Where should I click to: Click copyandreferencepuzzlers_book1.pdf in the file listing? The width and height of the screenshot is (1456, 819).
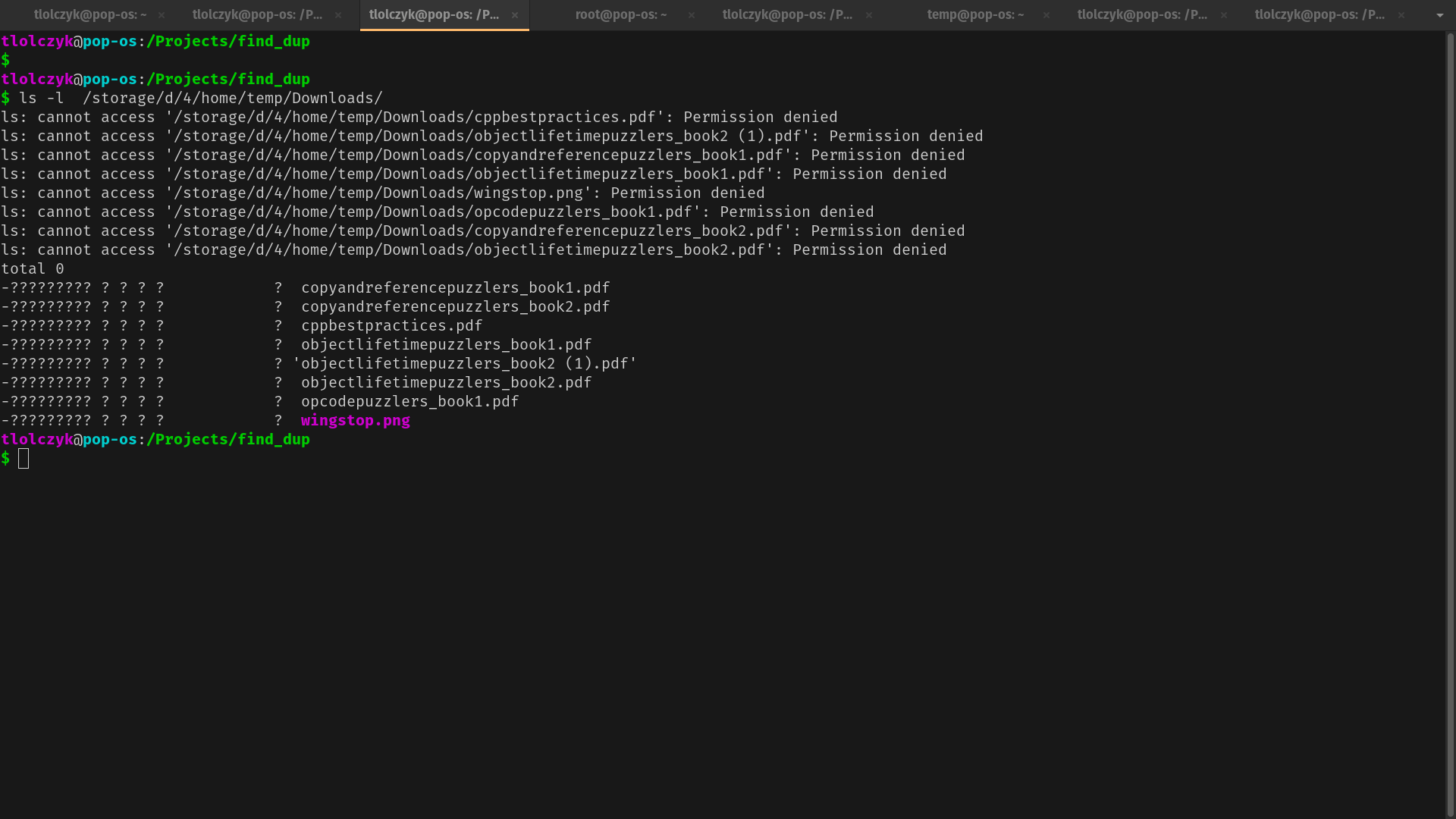click(x=456, y=288)
